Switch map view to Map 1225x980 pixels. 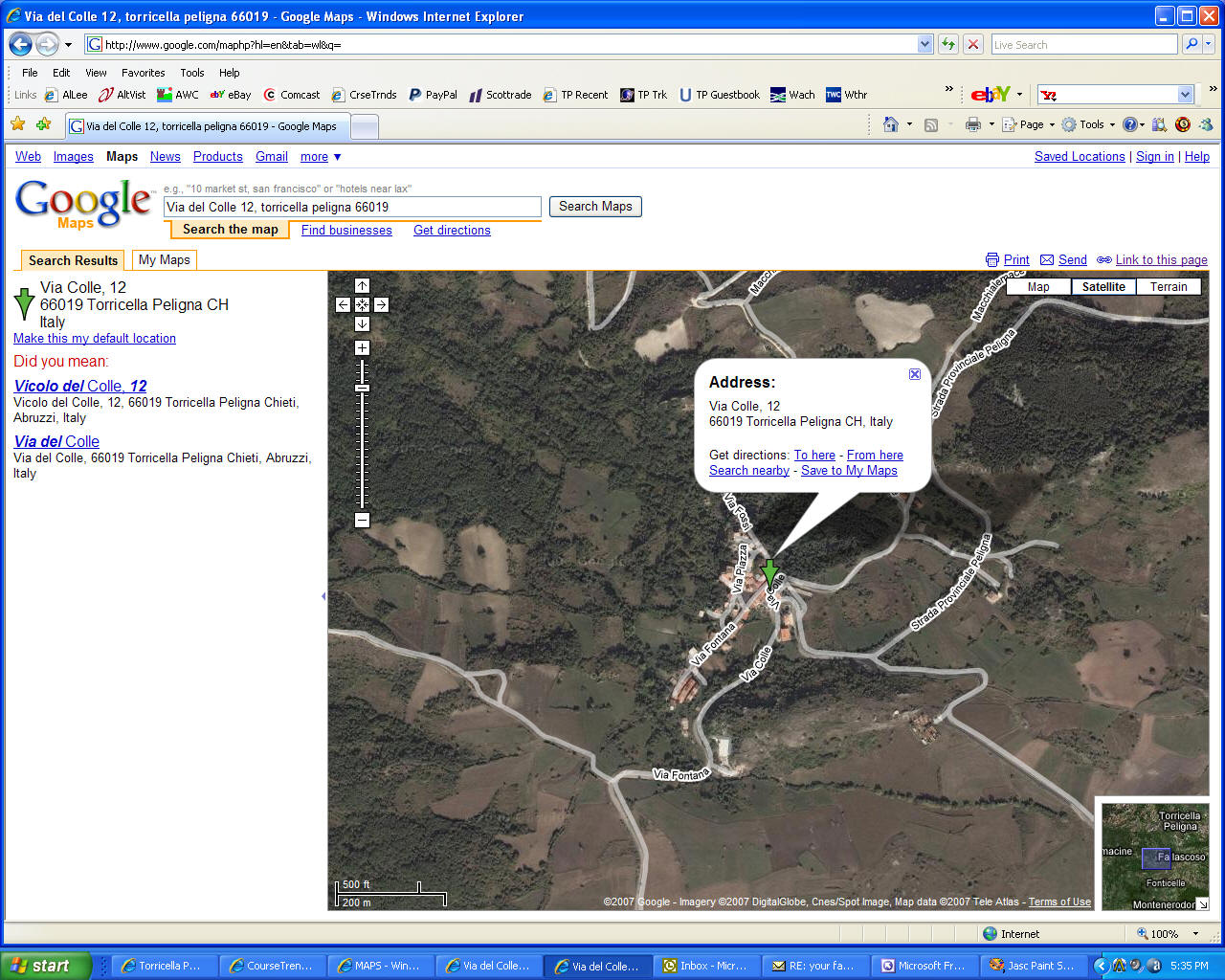pos(1038,286)
